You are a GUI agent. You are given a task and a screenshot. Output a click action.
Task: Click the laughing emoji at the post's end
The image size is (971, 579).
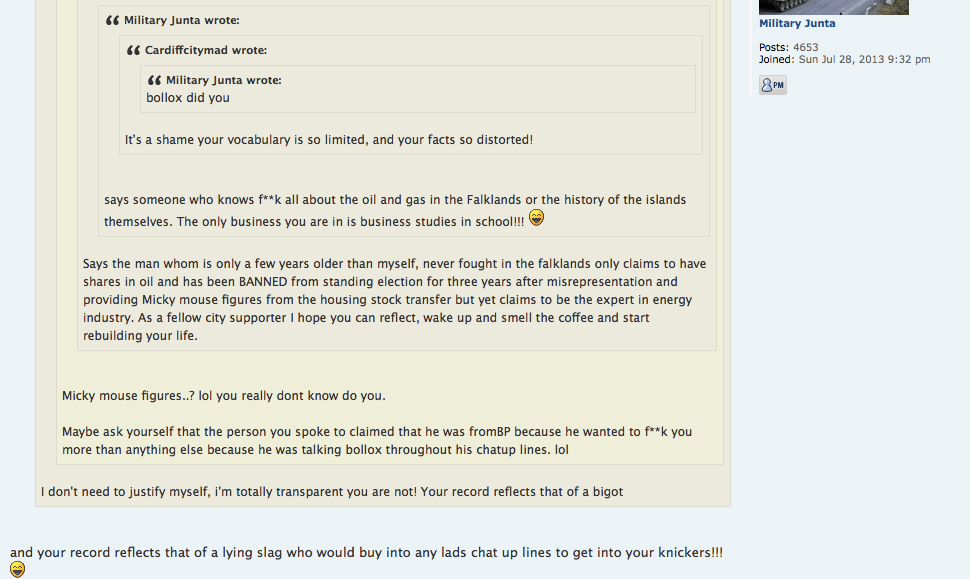(17, 570)
